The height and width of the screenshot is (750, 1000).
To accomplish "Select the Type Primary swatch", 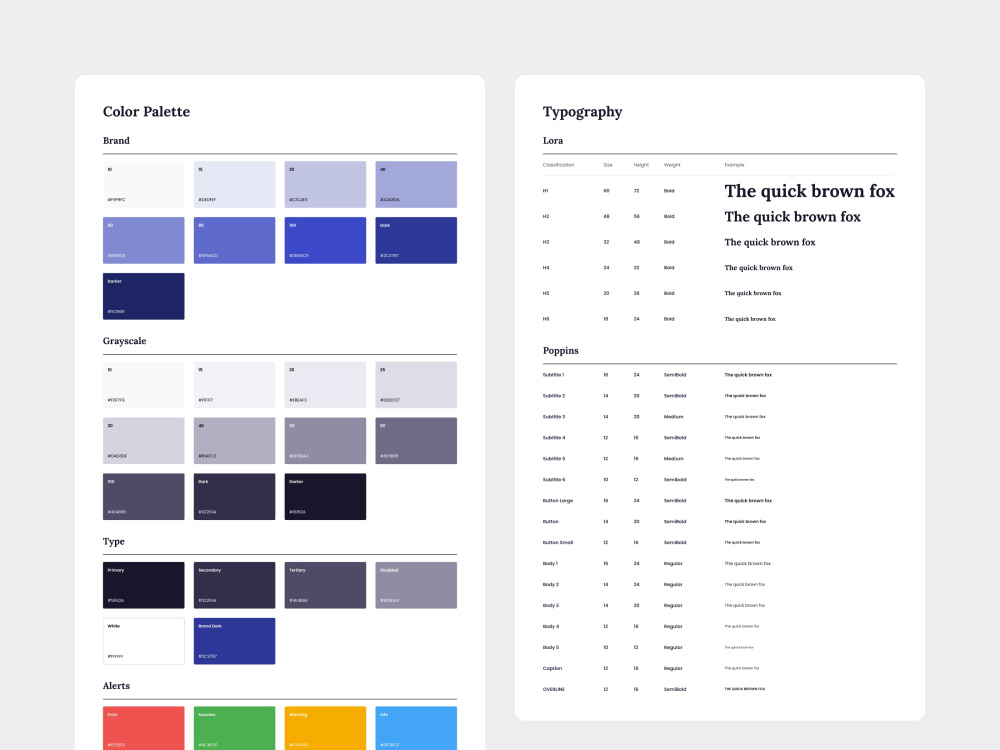I will coord(143,585).
